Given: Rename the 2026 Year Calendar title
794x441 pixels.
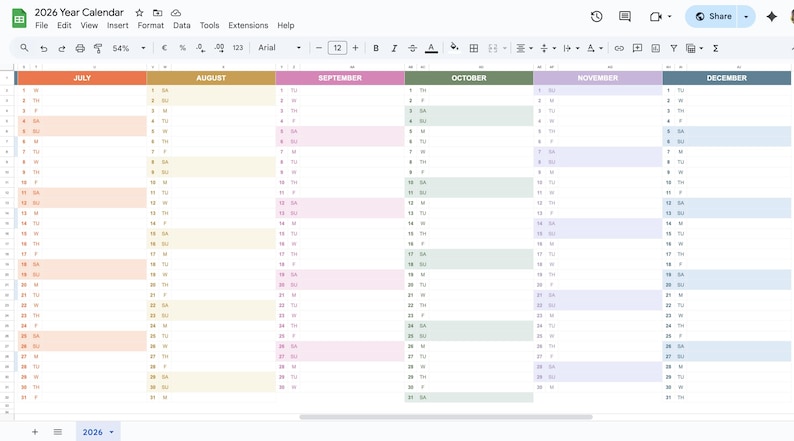Looking at the screenshot, I should pyautogui.click(x=79, y=12).
